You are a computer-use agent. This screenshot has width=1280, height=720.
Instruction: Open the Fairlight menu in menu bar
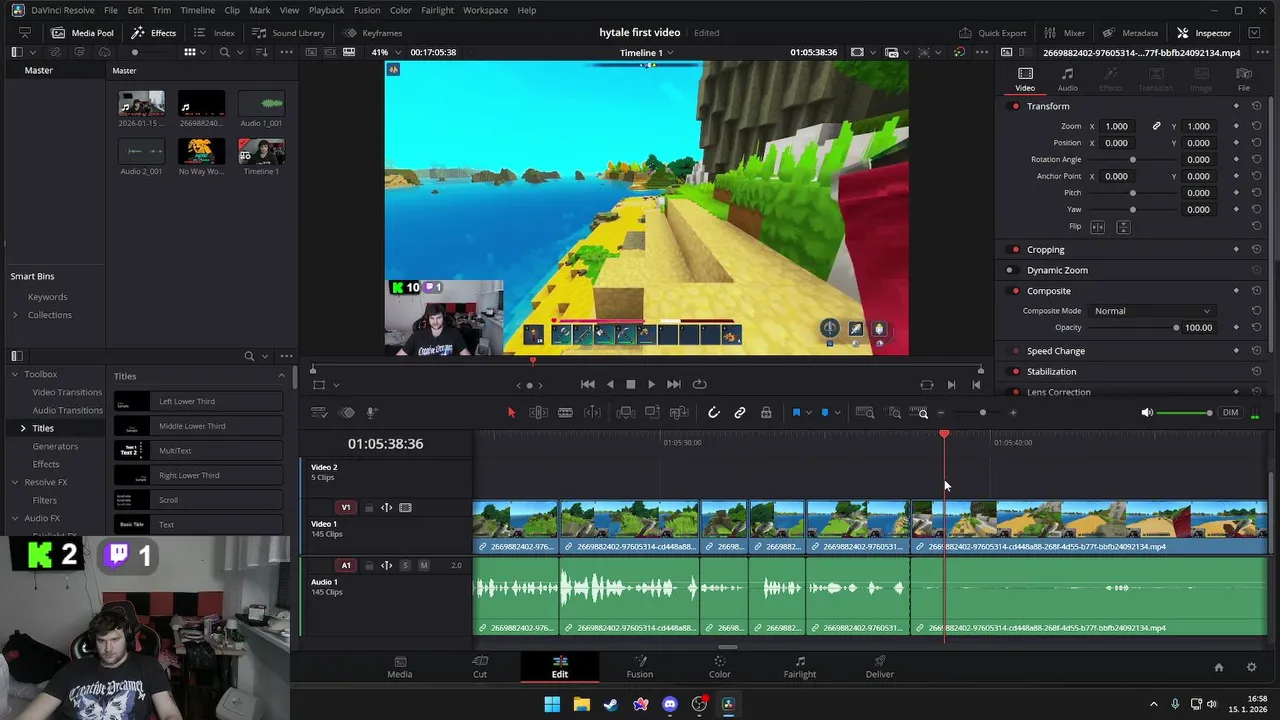point(437,10)
